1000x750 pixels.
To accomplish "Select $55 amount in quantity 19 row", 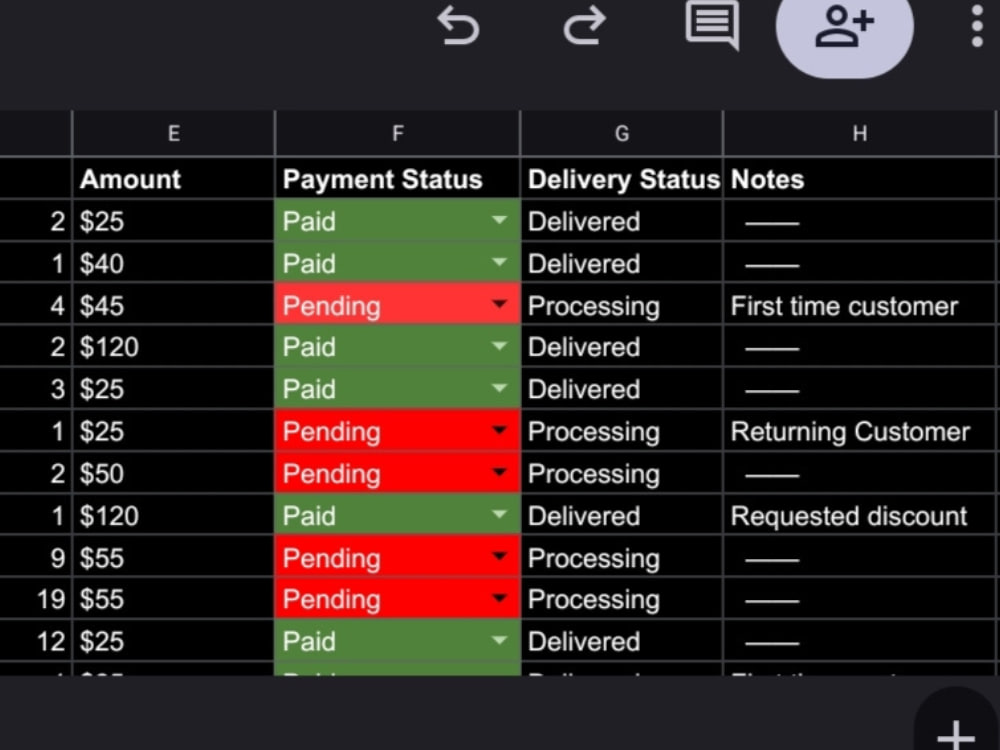I will 173,599.
